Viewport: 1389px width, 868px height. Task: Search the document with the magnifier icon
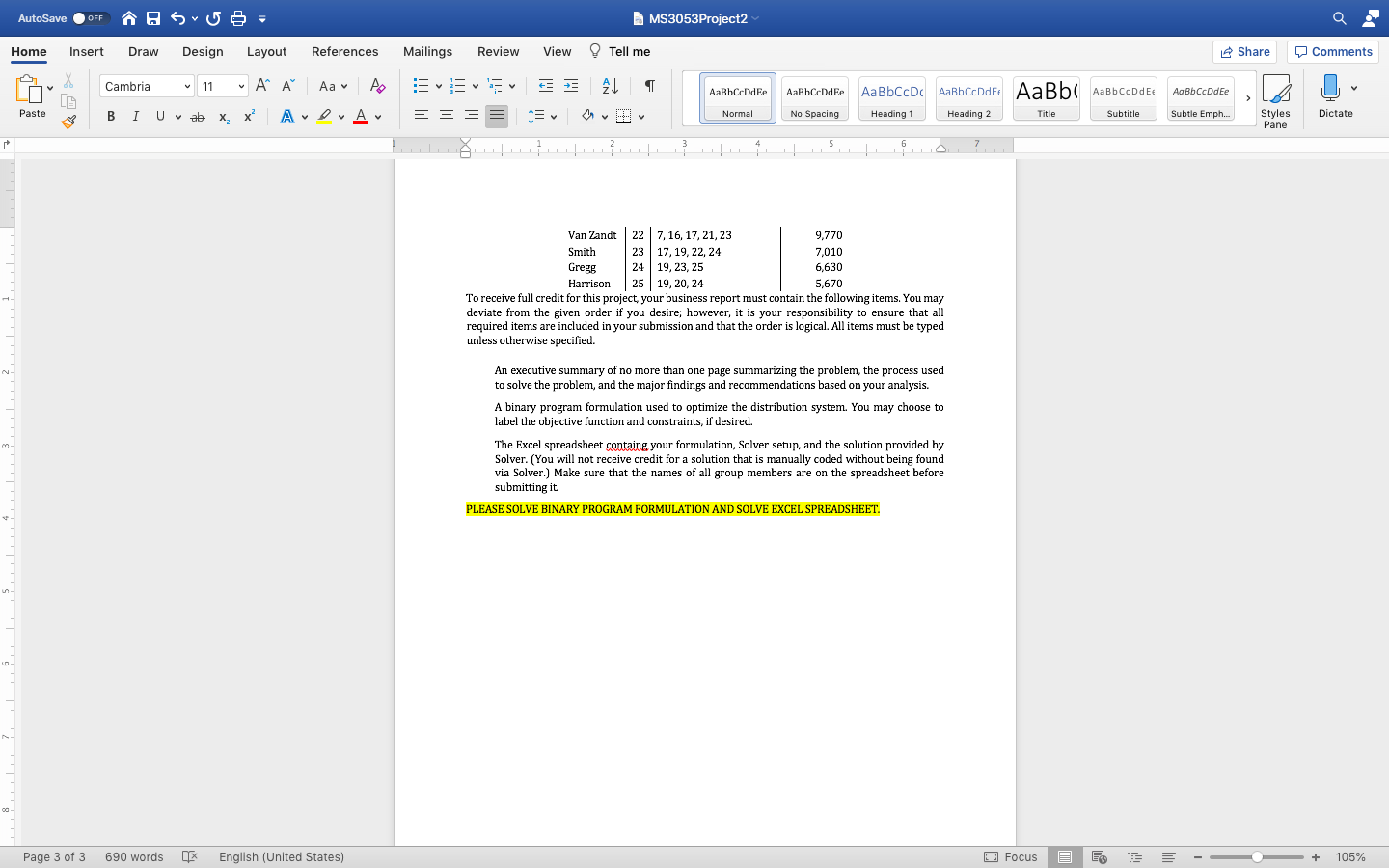click(x=1339, y=18)
